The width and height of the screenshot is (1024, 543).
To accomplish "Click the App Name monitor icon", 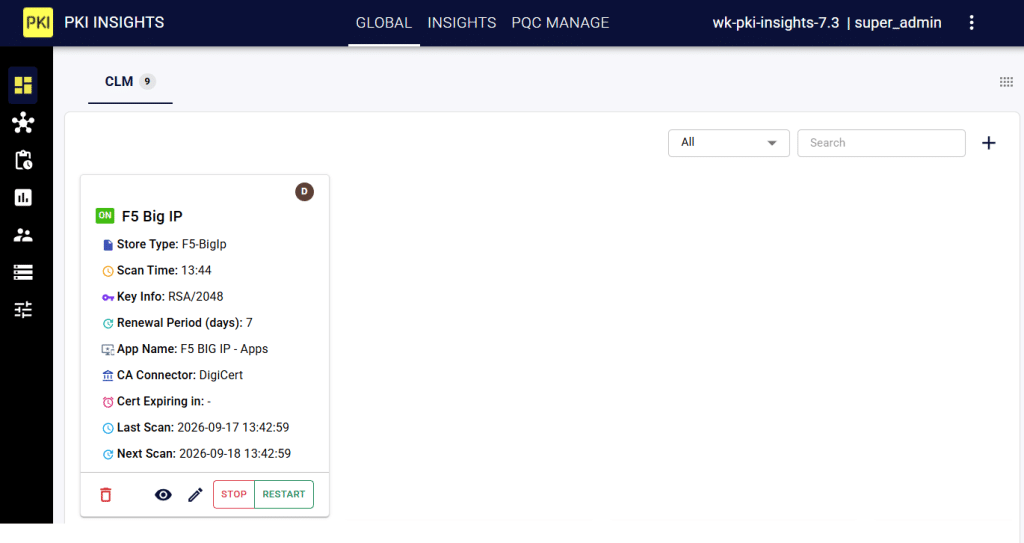I will tap(108, 350).
